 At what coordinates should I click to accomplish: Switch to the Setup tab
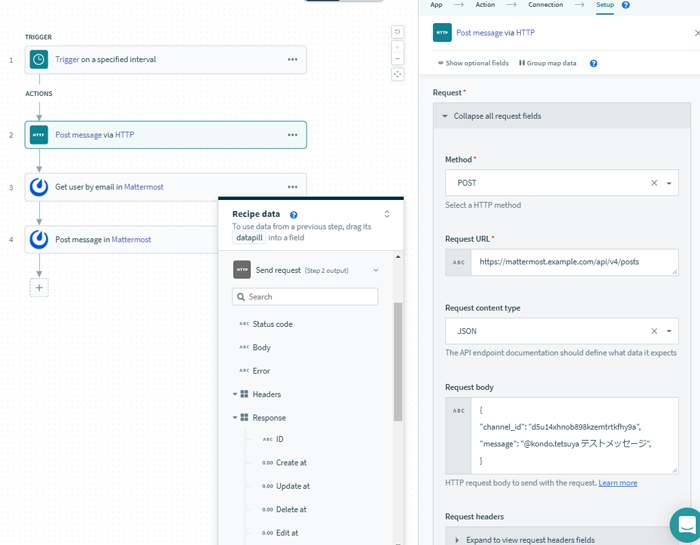tap(605, 5)
